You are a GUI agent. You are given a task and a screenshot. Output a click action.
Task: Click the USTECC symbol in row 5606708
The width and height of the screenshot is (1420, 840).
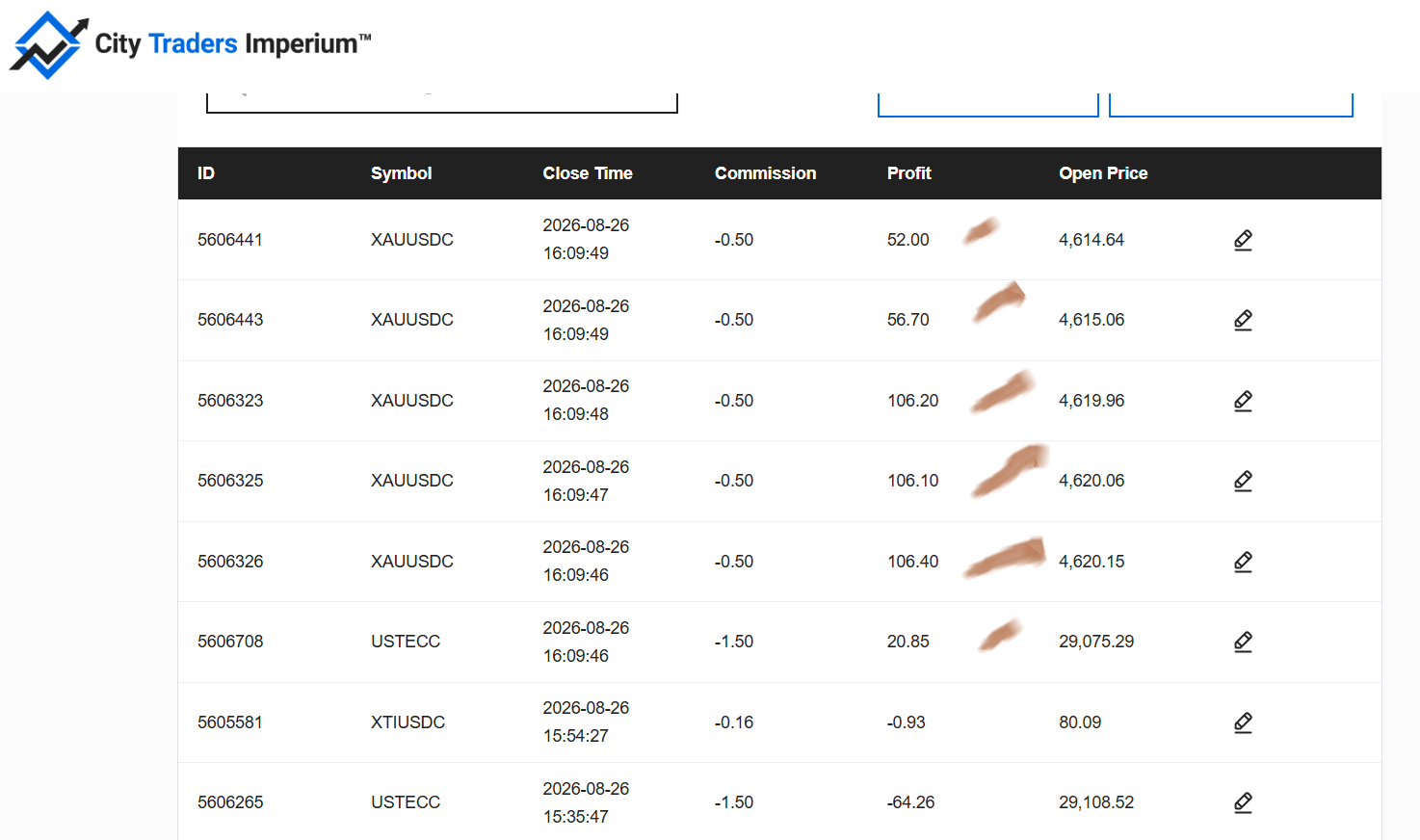click(x=406, y=642)
